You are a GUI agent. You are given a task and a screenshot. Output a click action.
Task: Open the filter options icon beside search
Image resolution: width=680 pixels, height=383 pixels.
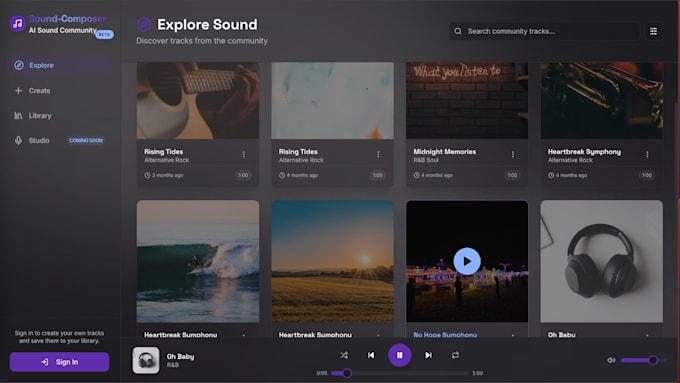[x=653, y=31]
